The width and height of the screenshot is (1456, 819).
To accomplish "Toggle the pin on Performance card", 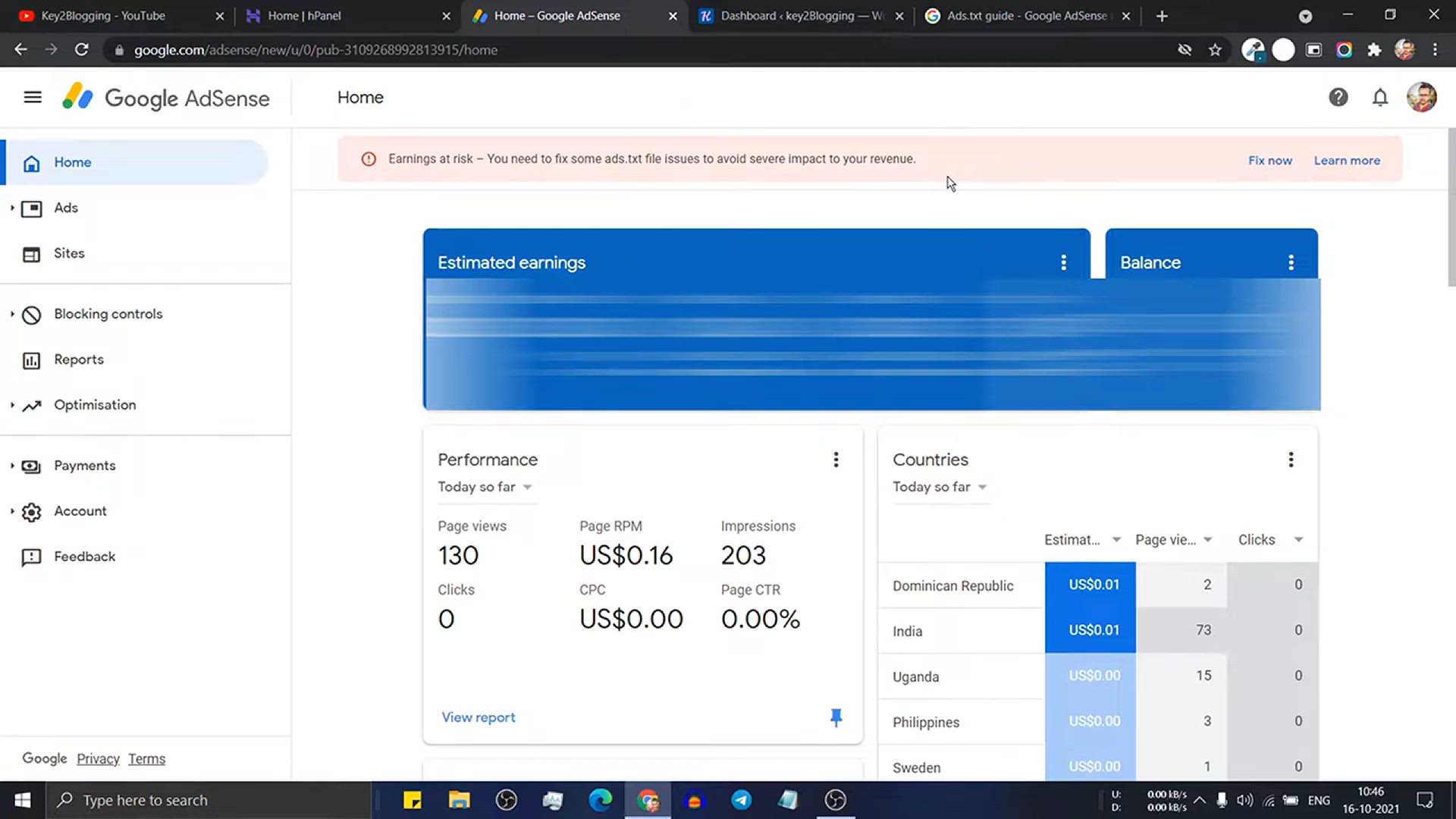I will tap(836, 717).
